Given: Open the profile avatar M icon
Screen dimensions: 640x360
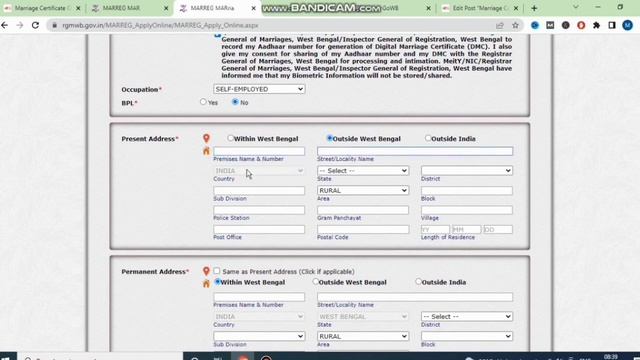Looking at the screenshot, I should 628,25.
